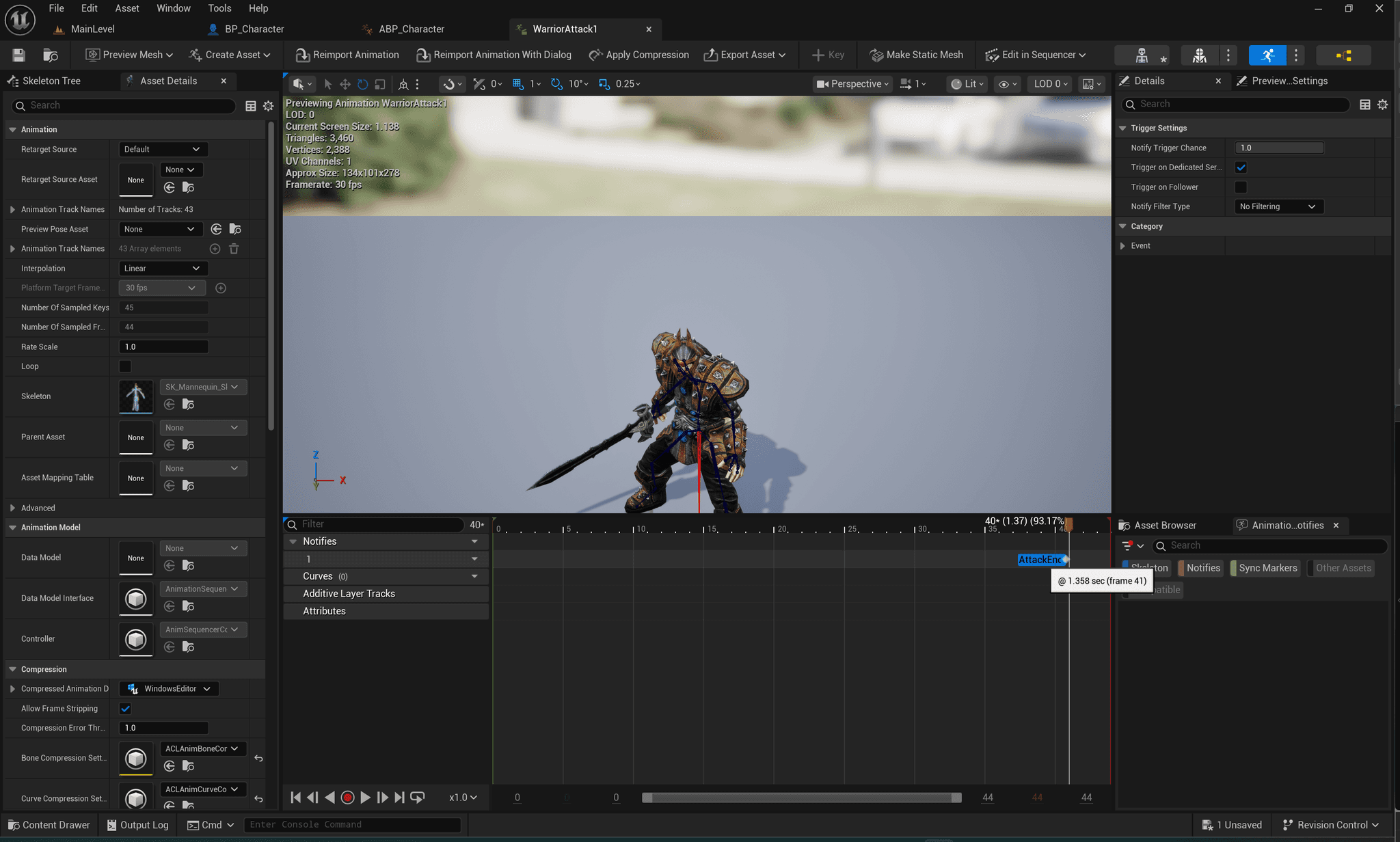Click the Make Static Mesh button
Image resolution: width=1400 pixels, height=842 pixels.
click(x=916, y=55)
